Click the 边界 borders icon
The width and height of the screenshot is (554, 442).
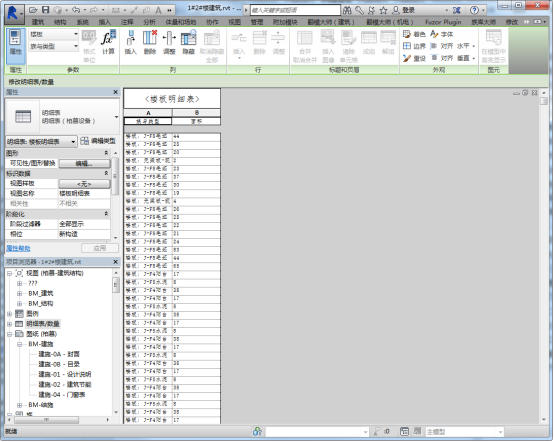tap(414, 46)
